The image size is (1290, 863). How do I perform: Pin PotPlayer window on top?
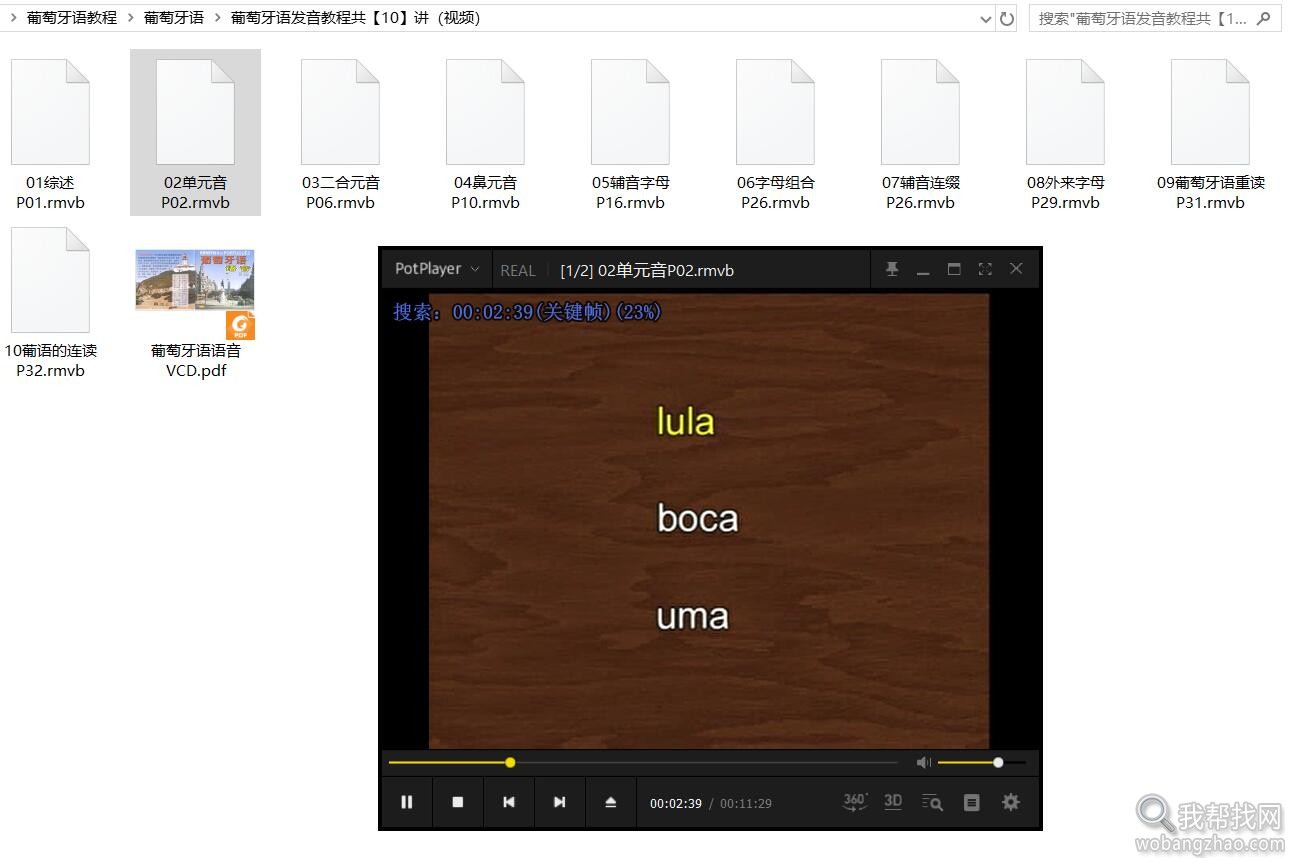[892, 269]
